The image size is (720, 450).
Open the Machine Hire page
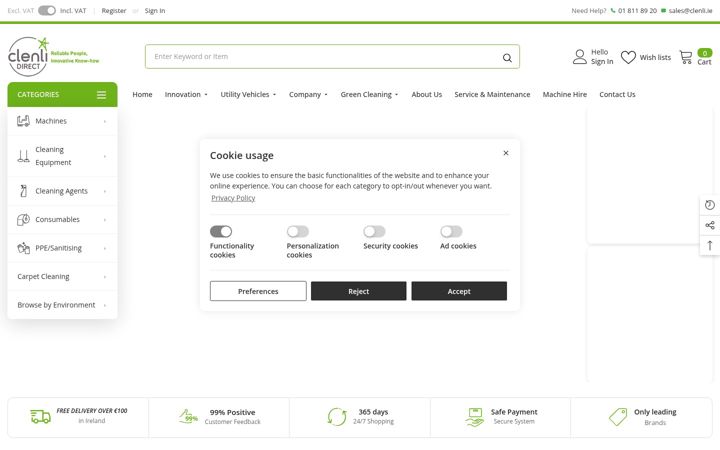click(565, 95)
